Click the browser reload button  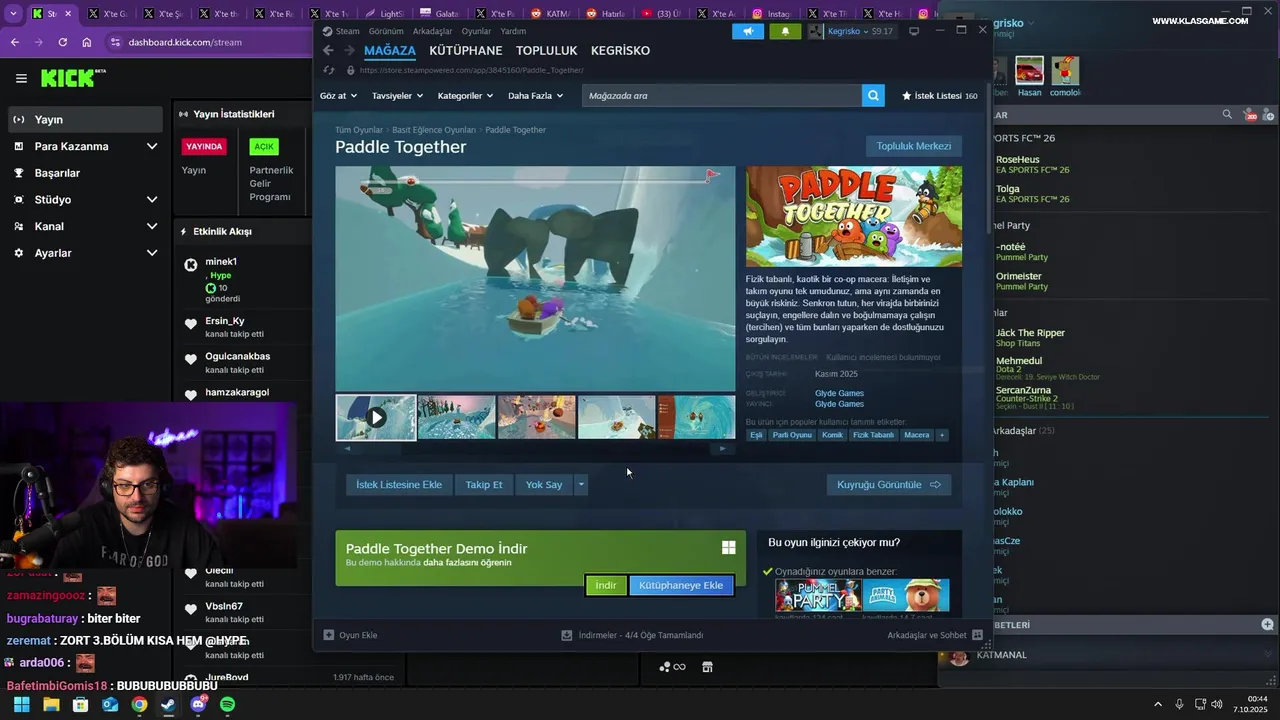[x=63, y=42]
